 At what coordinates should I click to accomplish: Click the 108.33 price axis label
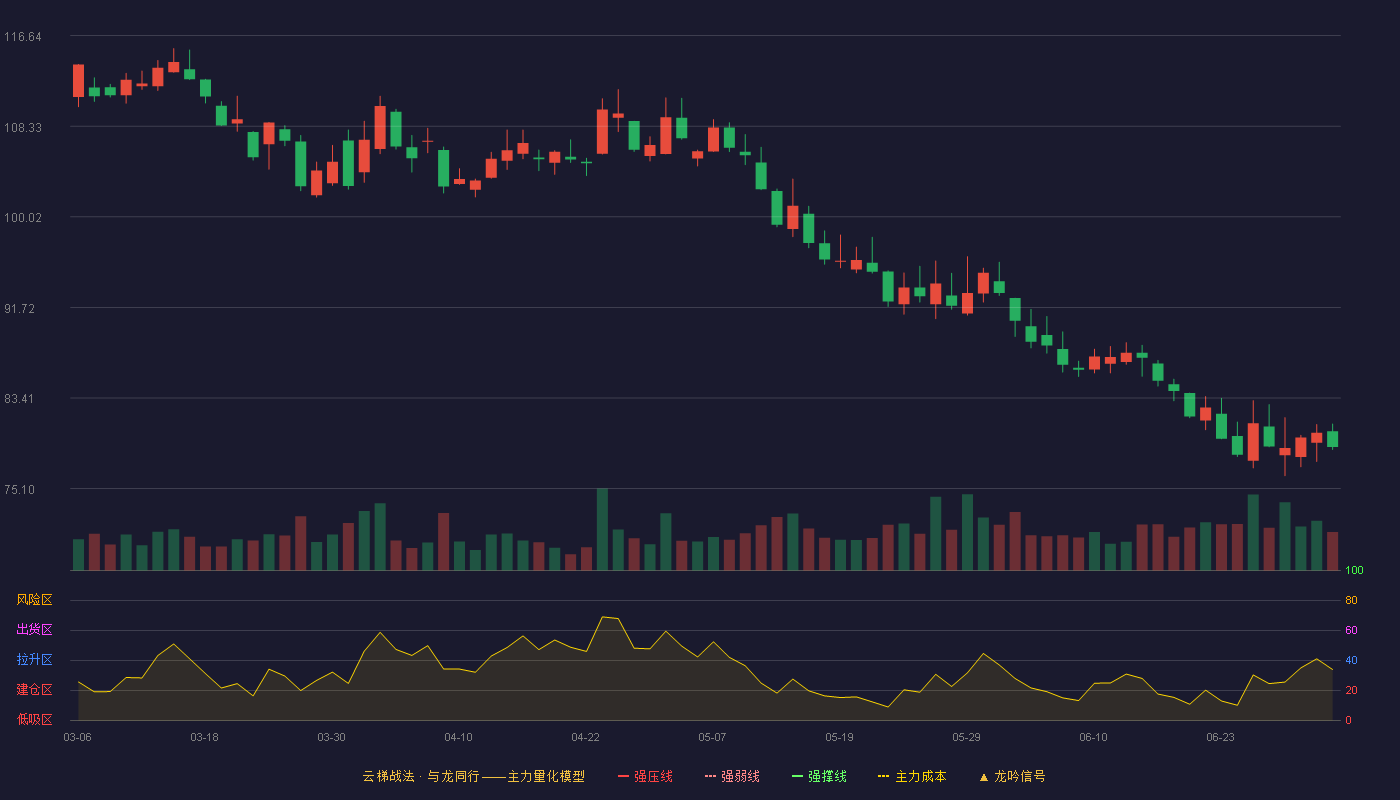pos(23,128)
